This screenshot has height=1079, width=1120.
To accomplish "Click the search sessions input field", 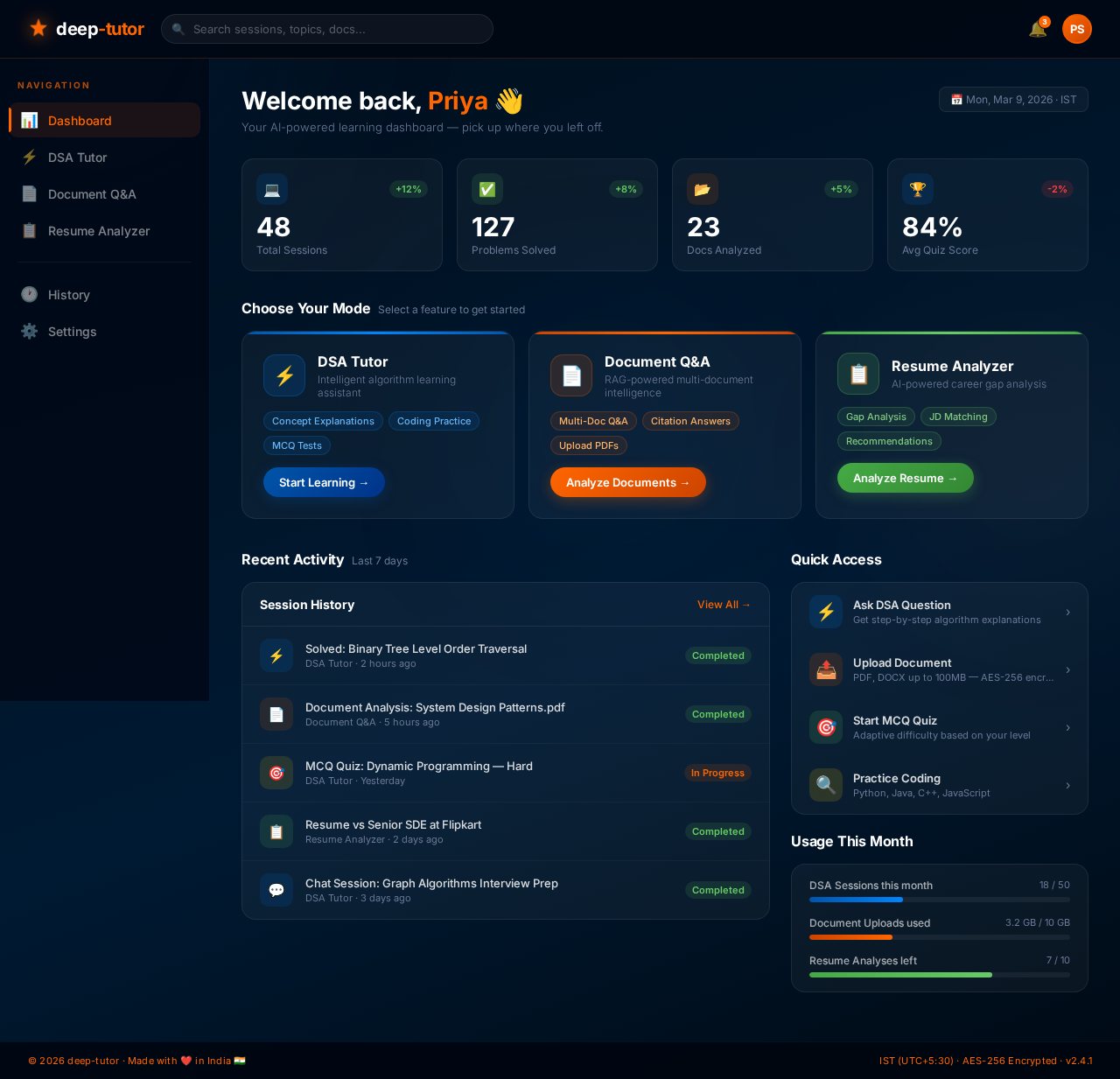I will tap(326, 29).
